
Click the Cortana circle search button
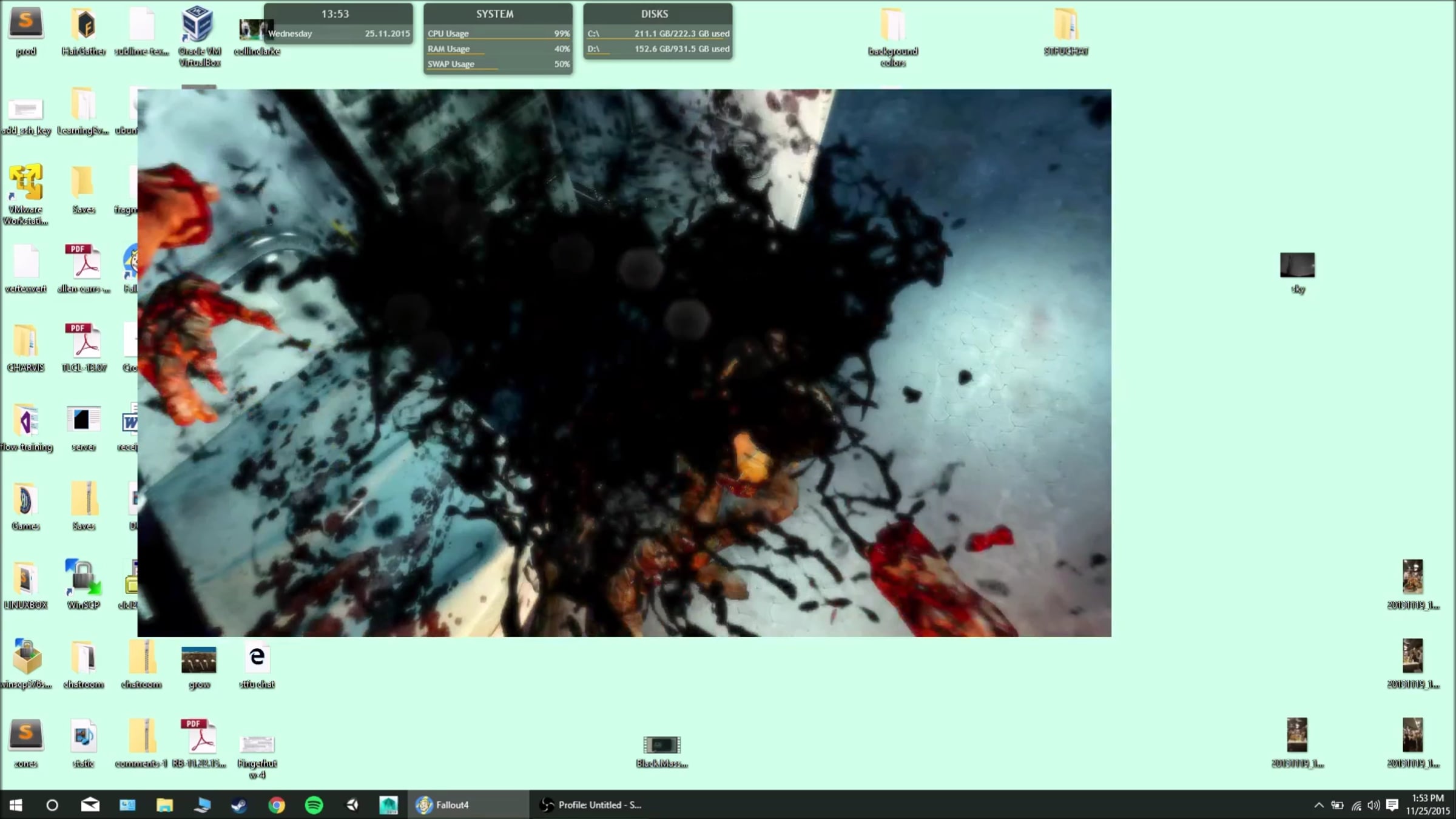[52, 805]
